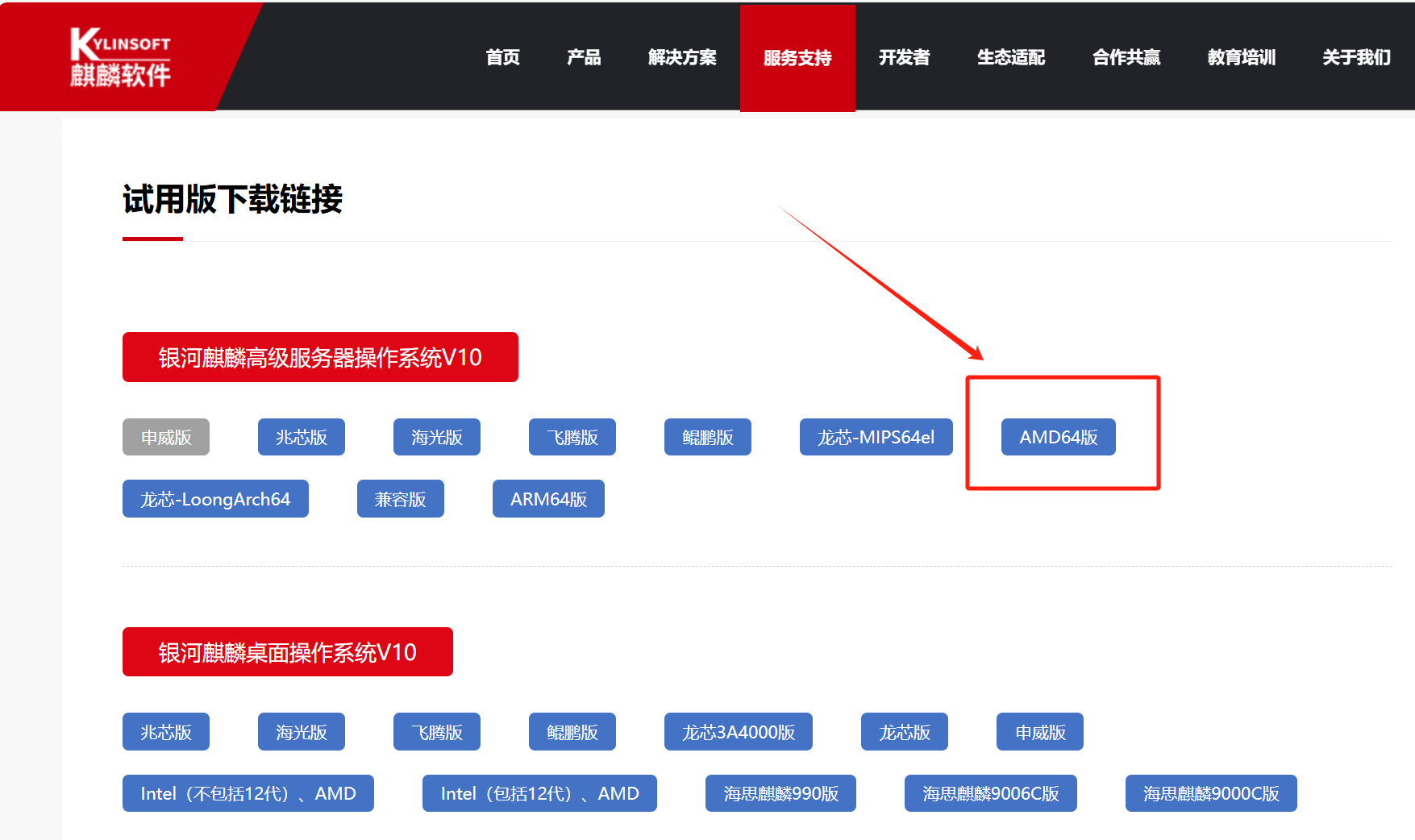The height and width of the screenshot is (840, 1415).
Task: Open the 生态适配 menu item
Action: (1011, 57)
